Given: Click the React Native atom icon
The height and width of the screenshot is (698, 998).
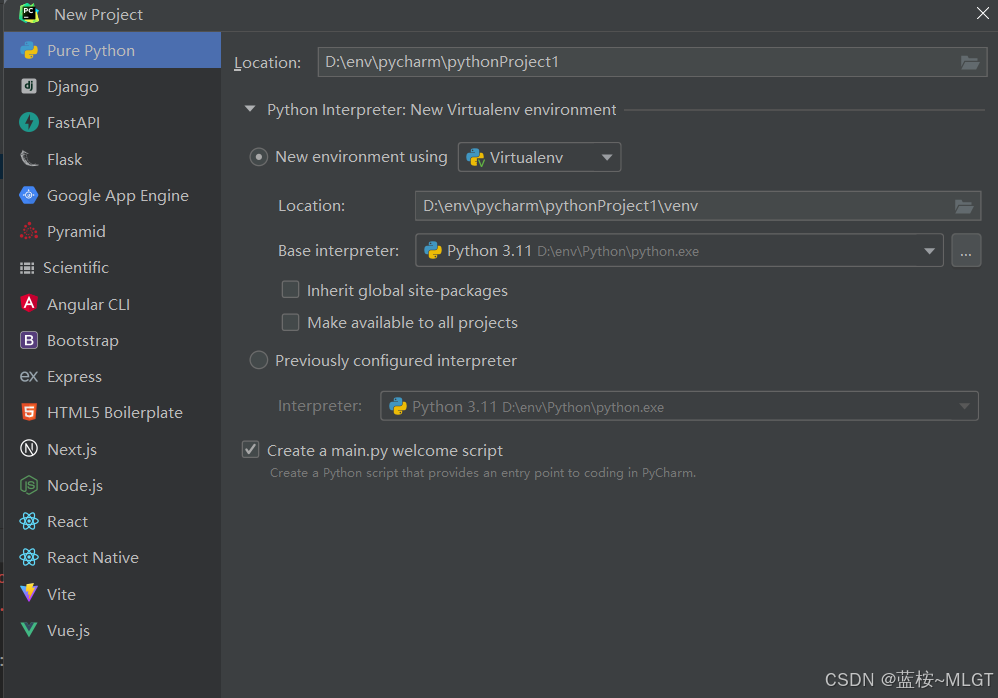Looking at the screenshot, I should [29, 557].
